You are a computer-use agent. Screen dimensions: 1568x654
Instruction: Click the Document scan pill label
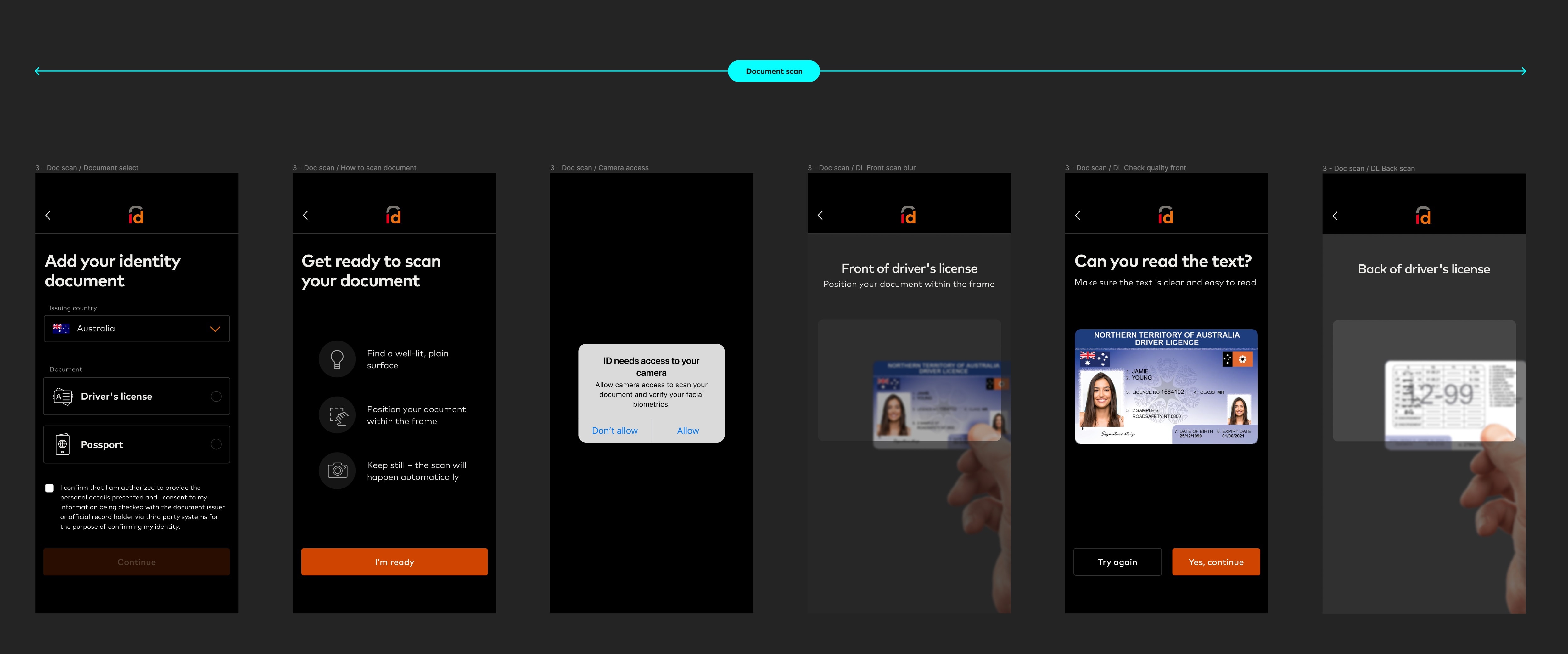click(774, 70)
